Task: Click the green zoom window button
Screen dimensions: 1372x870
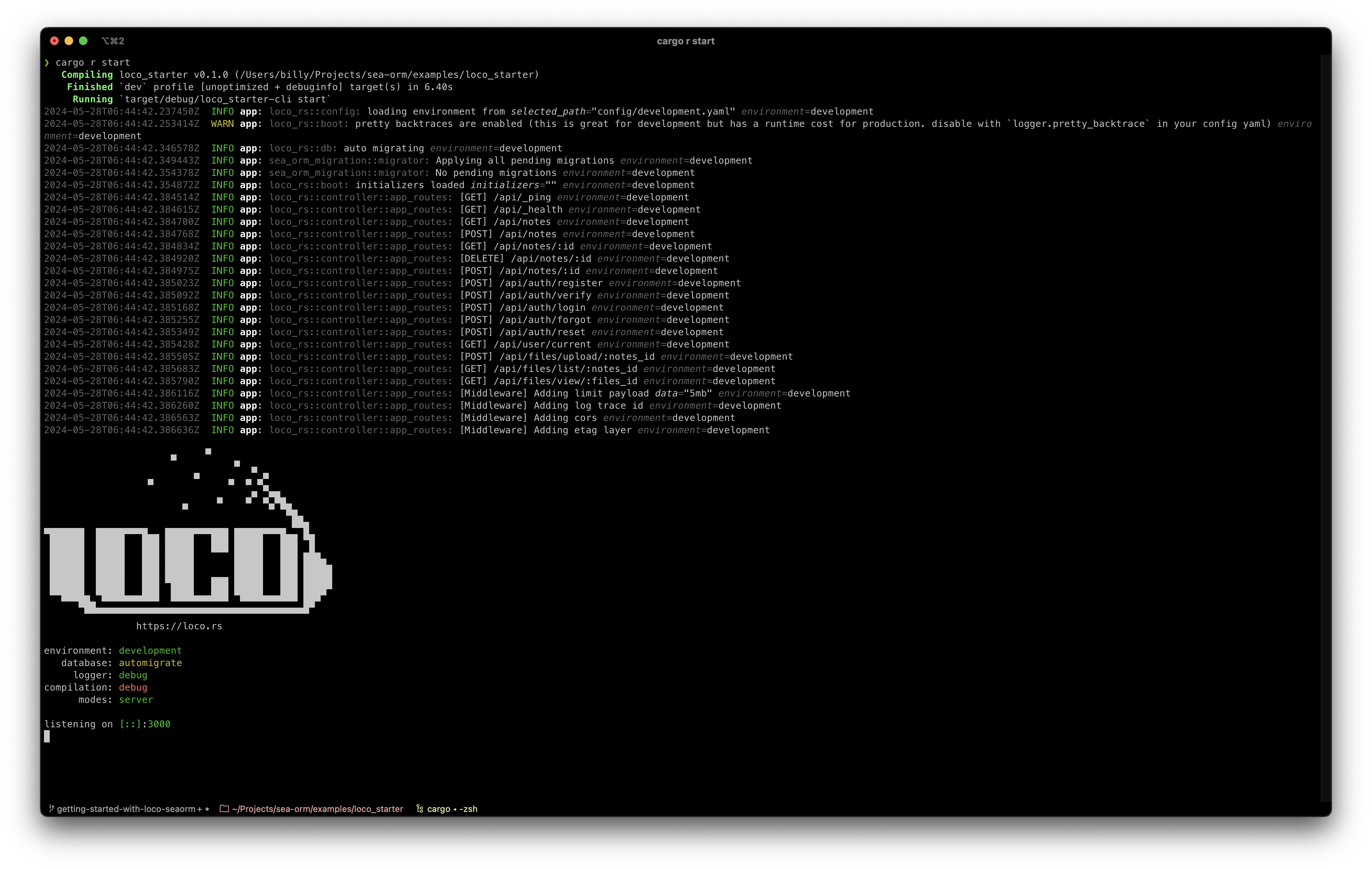Action: [83, 40]
